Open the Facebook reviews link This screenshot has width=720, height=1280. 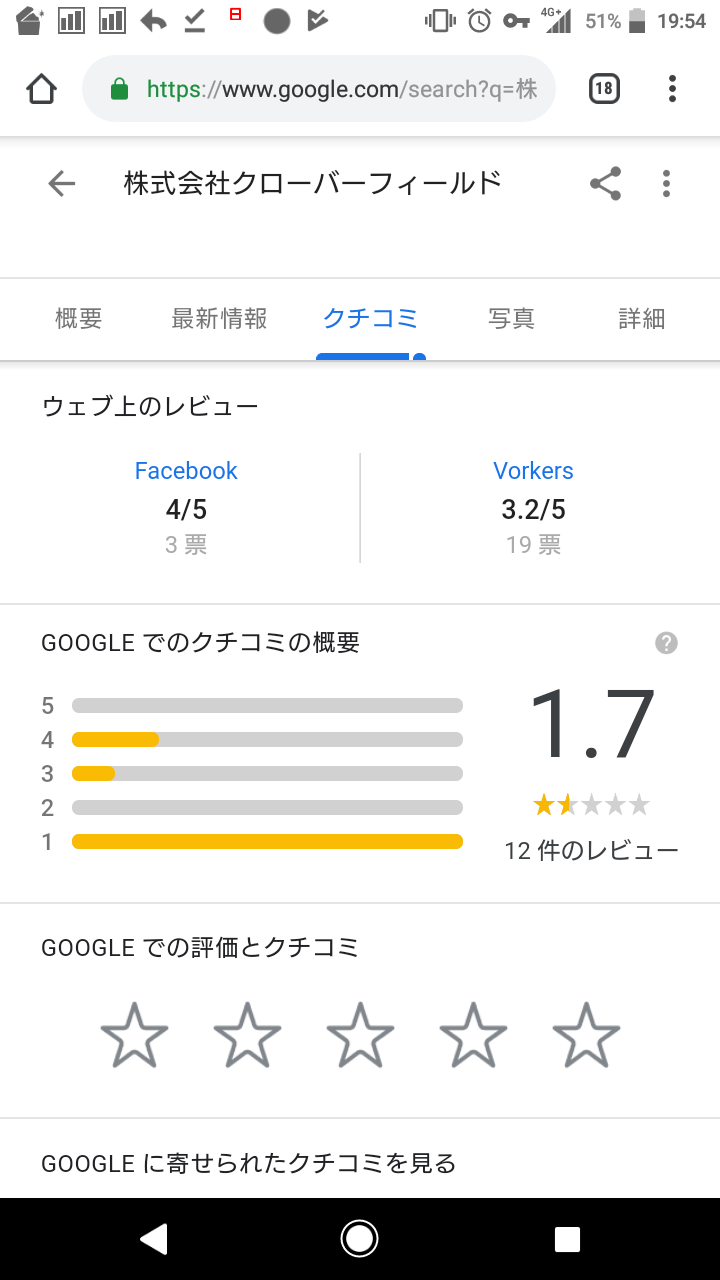(186, 471)
